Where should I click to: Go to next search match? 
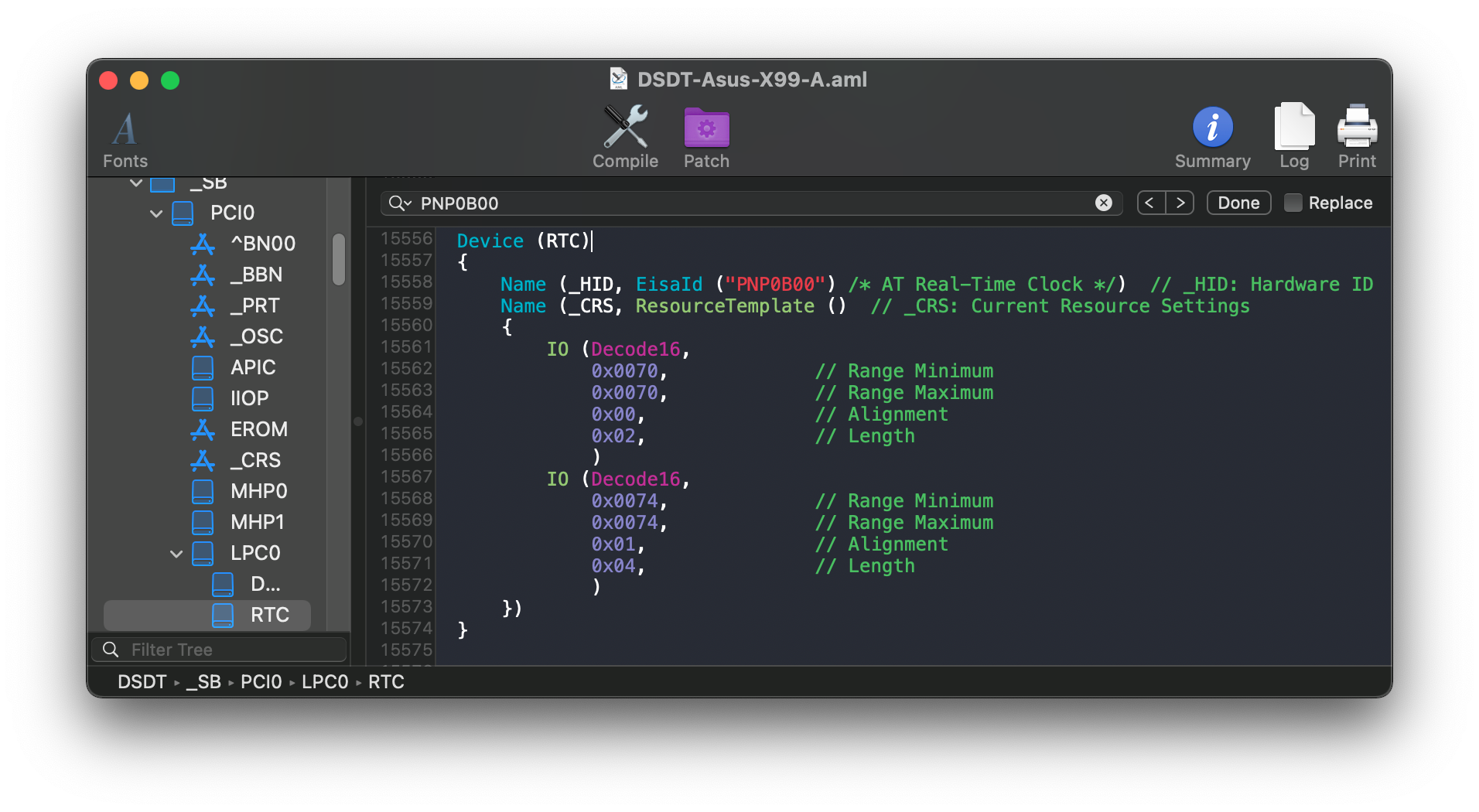1180,203
